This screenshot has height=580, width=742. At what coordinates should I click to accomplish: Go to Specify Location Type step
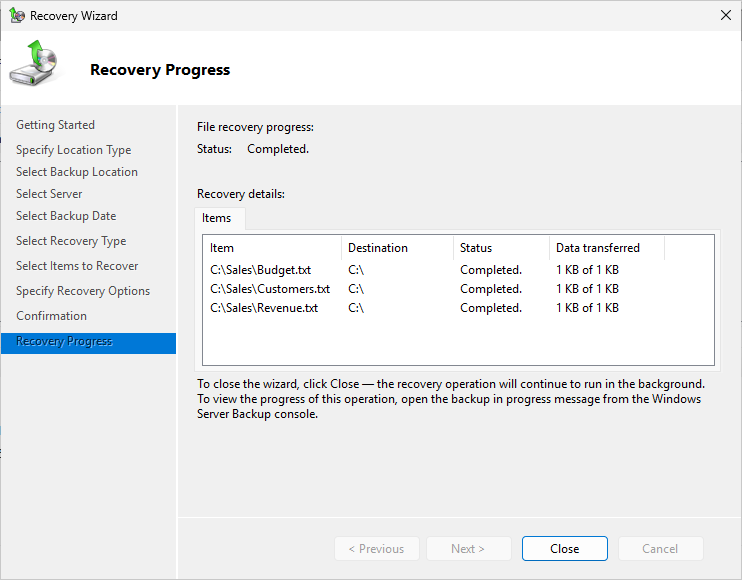tap(74, 150)
